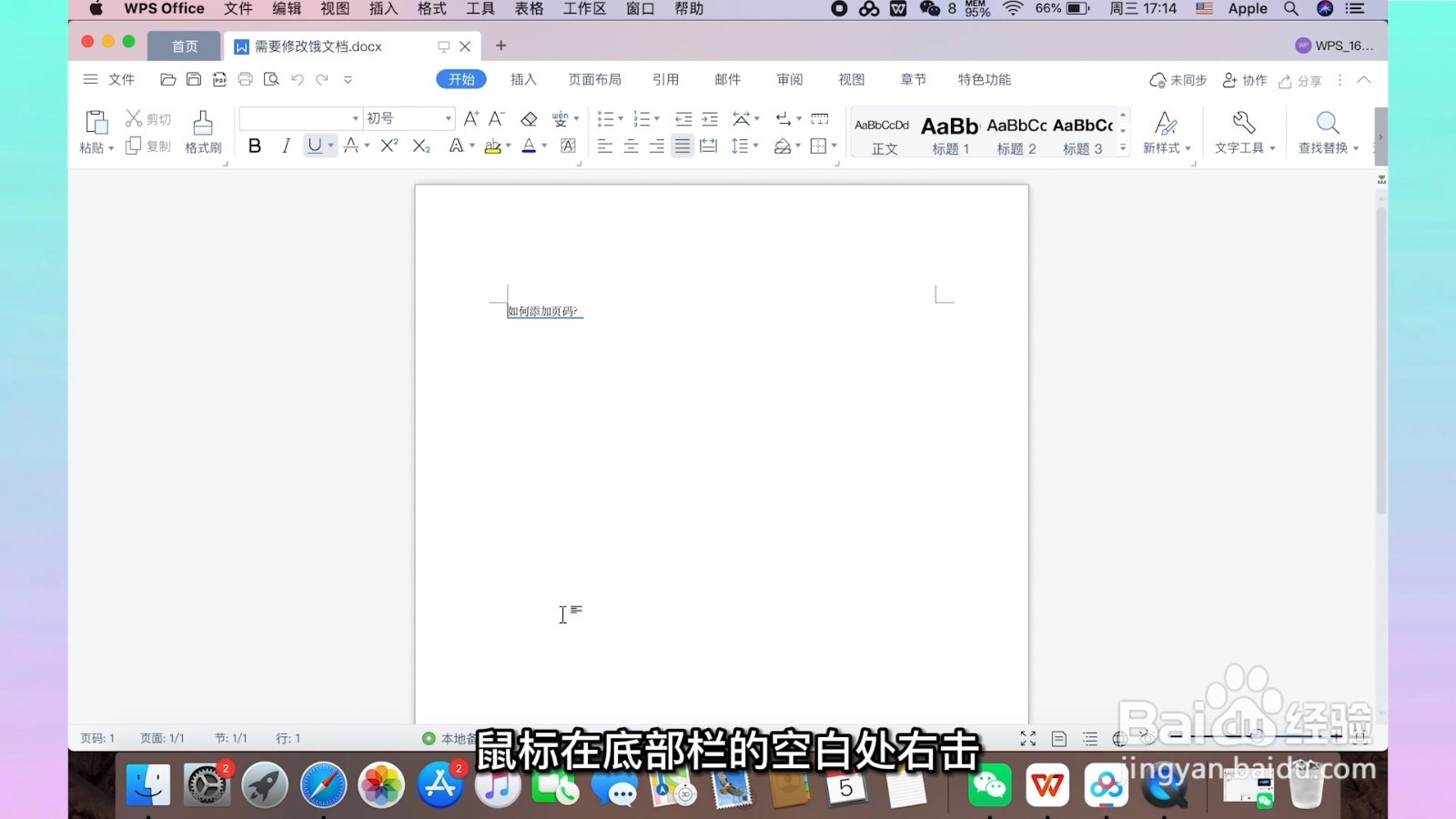Clear formatting with the eraser icon
This screenshot has width=1456, height=819.
point(530,118)
